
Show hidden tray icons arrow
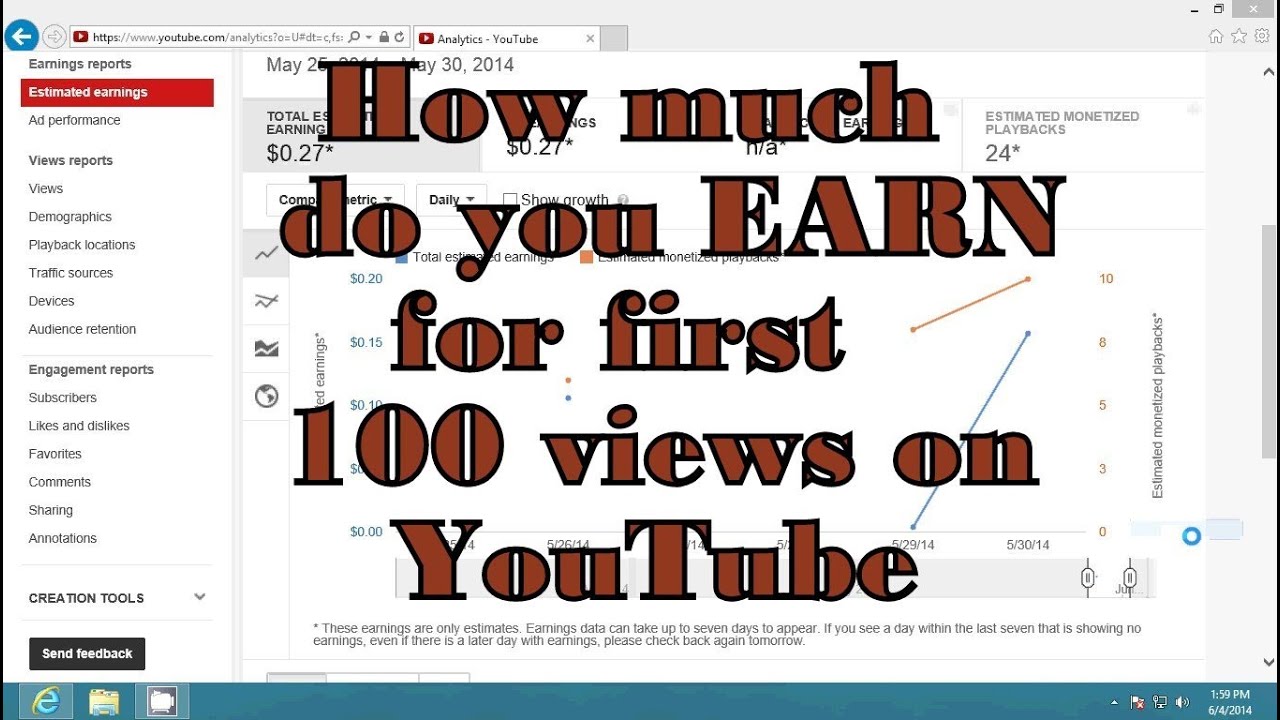click(1114, 702)
